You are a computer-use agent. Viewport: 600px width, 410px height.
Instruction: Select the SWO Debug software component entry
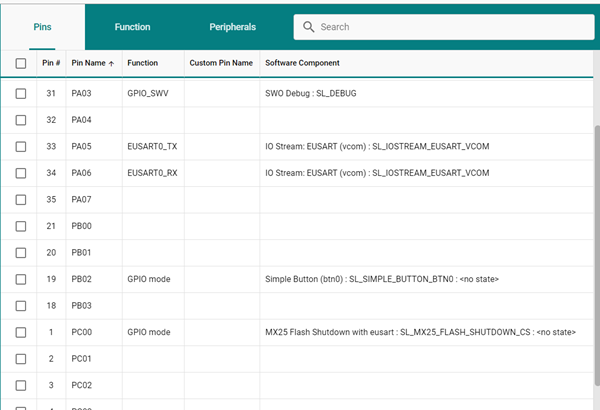point(325,93)
